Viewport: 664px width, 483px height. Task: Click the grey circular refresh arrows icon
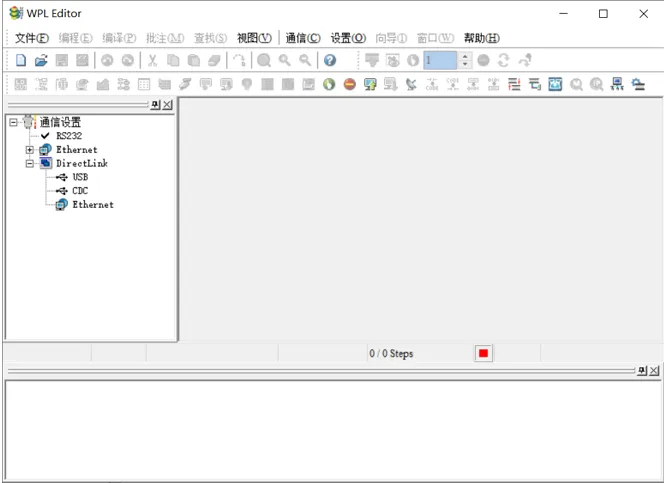point(504,61)
